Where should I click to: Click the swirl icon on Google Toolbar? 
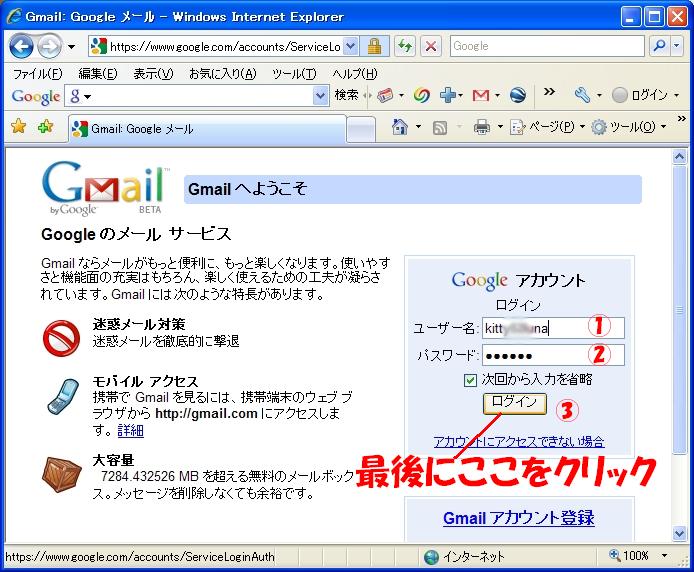pos(421,95)
